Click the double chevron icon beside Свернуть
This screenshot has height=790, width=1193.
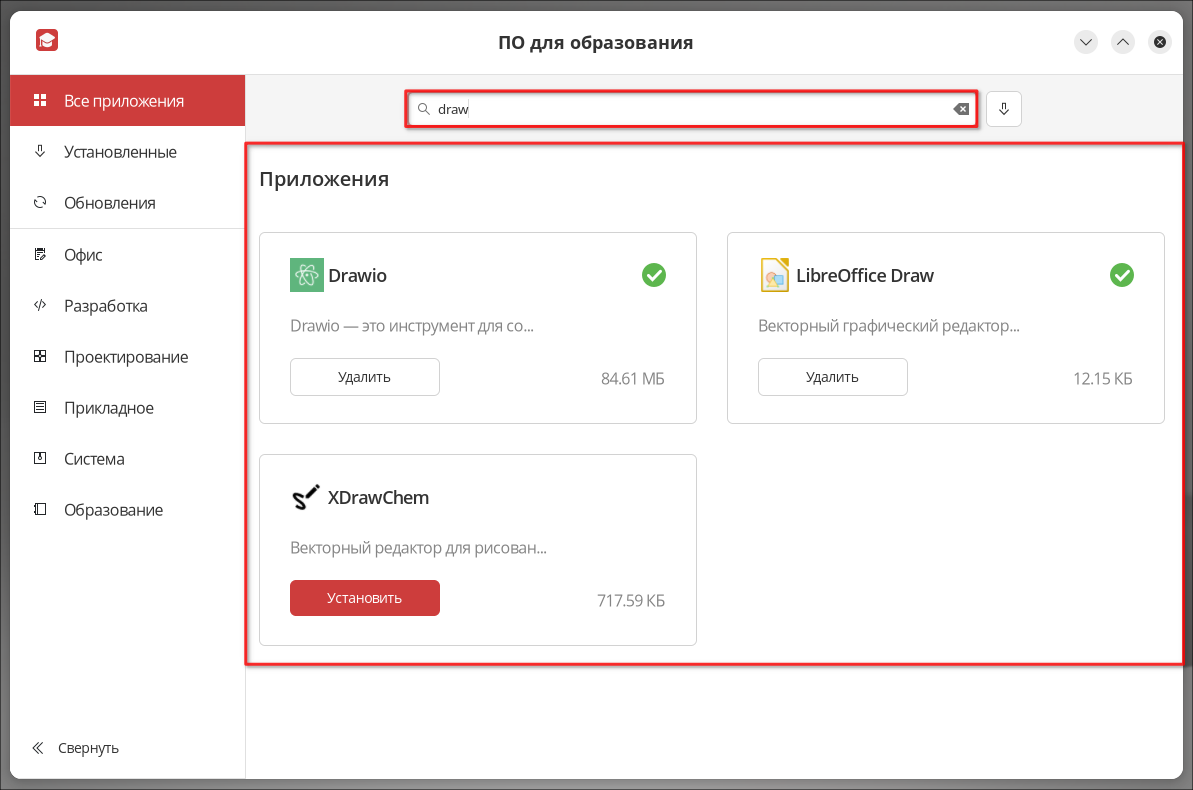[x=38, y=748]
